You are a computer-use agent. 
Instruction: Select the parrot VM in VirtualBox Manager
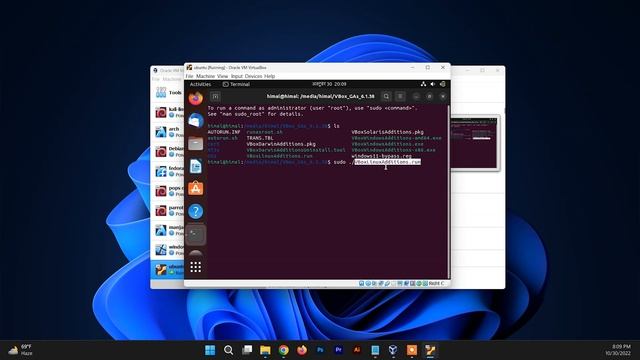pos(168,211)
